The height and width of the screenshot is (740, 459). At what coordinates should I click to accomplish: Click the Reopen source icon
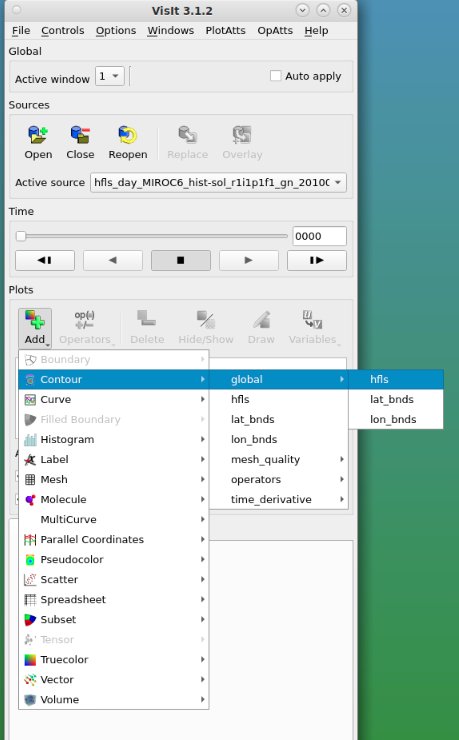(x=127, y=135)
